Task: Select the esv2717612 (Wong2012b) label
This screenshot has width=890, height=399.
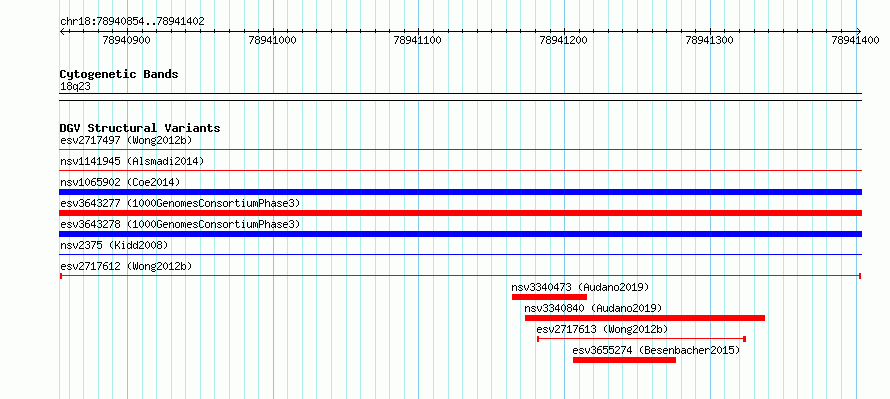Action: (126, 266)
